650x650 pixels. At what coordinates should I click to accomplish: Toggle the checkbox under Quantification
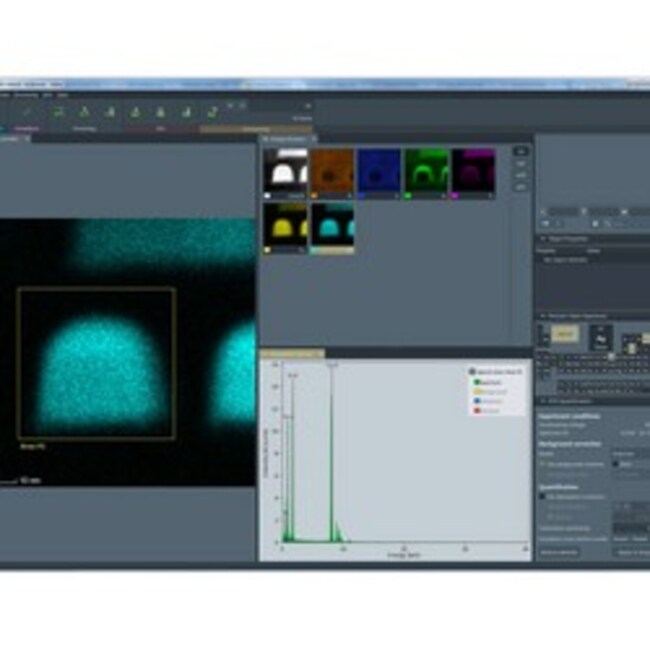click(543, 496)
